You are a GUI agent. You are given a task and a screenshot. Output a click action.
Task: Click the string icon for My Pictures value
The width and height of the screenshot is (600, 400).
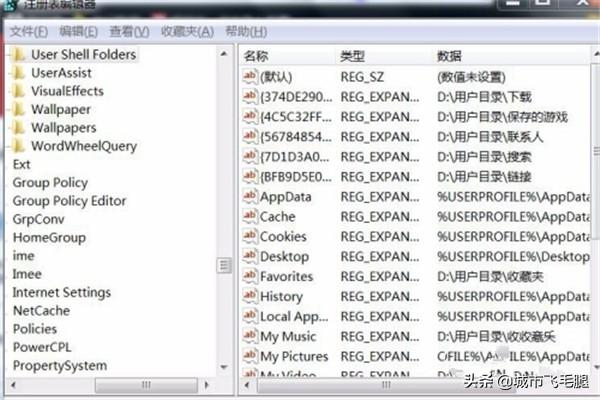point(249,356)
